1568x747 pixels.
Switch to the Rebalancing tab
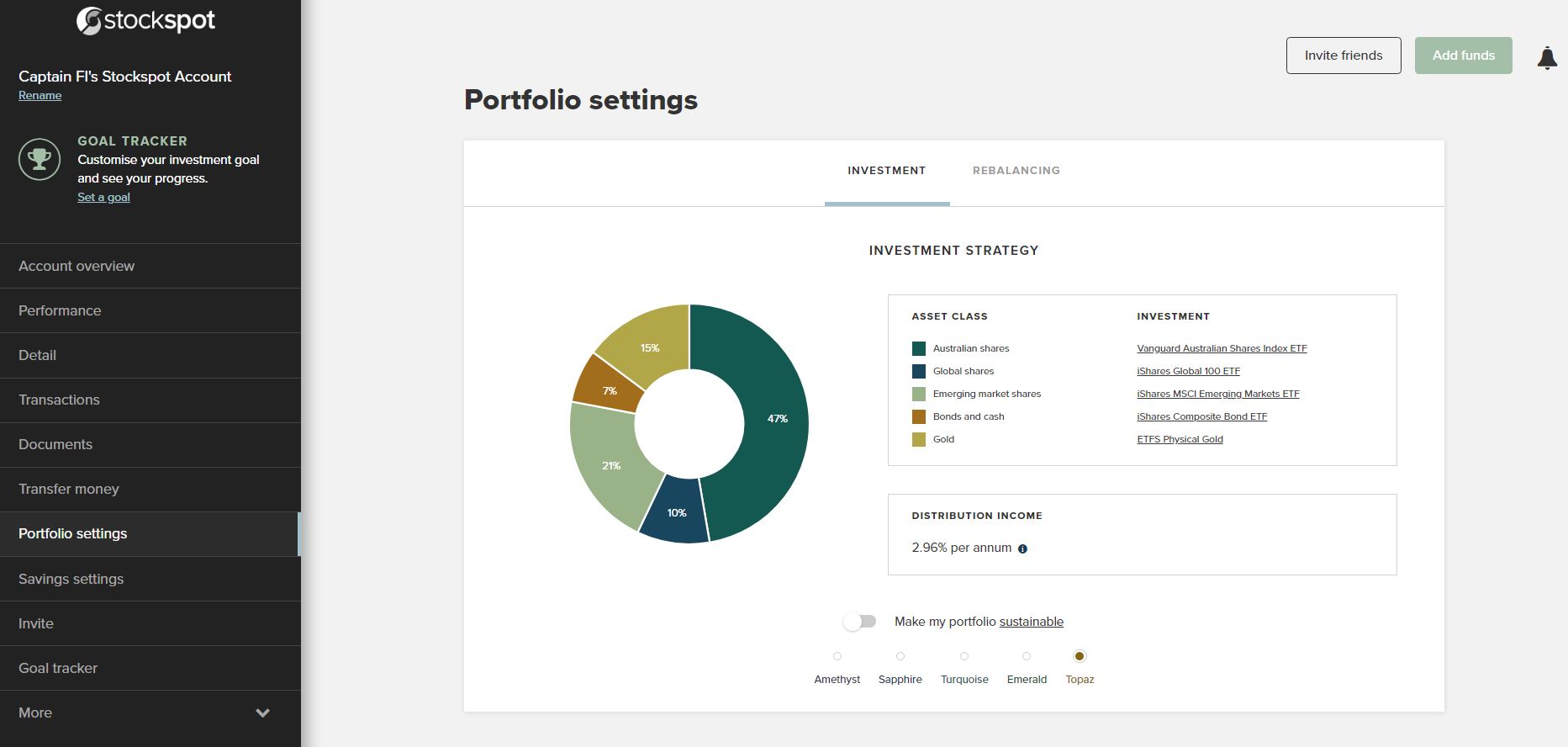[1016, 170]
